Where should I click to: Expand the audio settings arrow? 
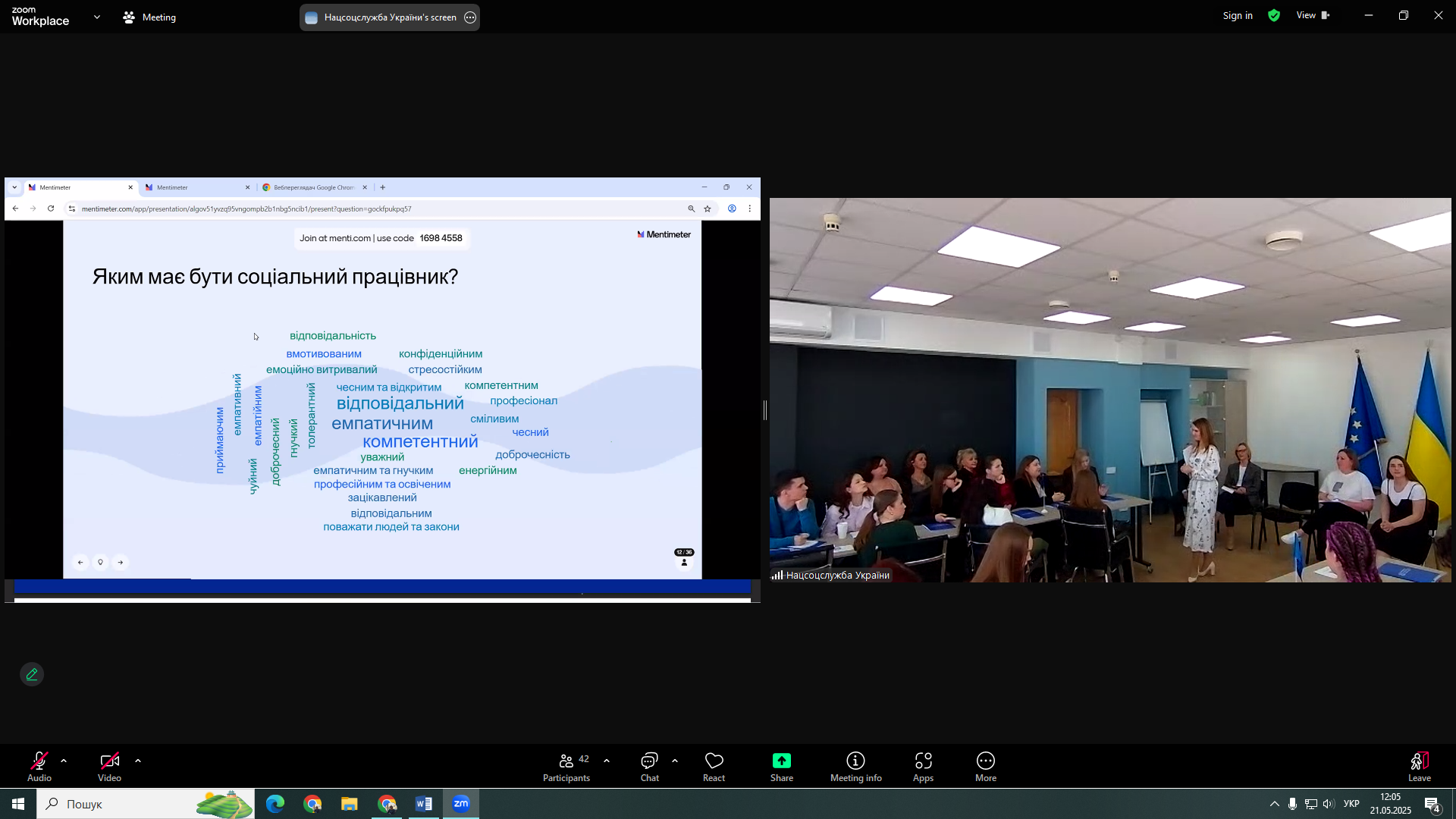(x=64, y=761)
